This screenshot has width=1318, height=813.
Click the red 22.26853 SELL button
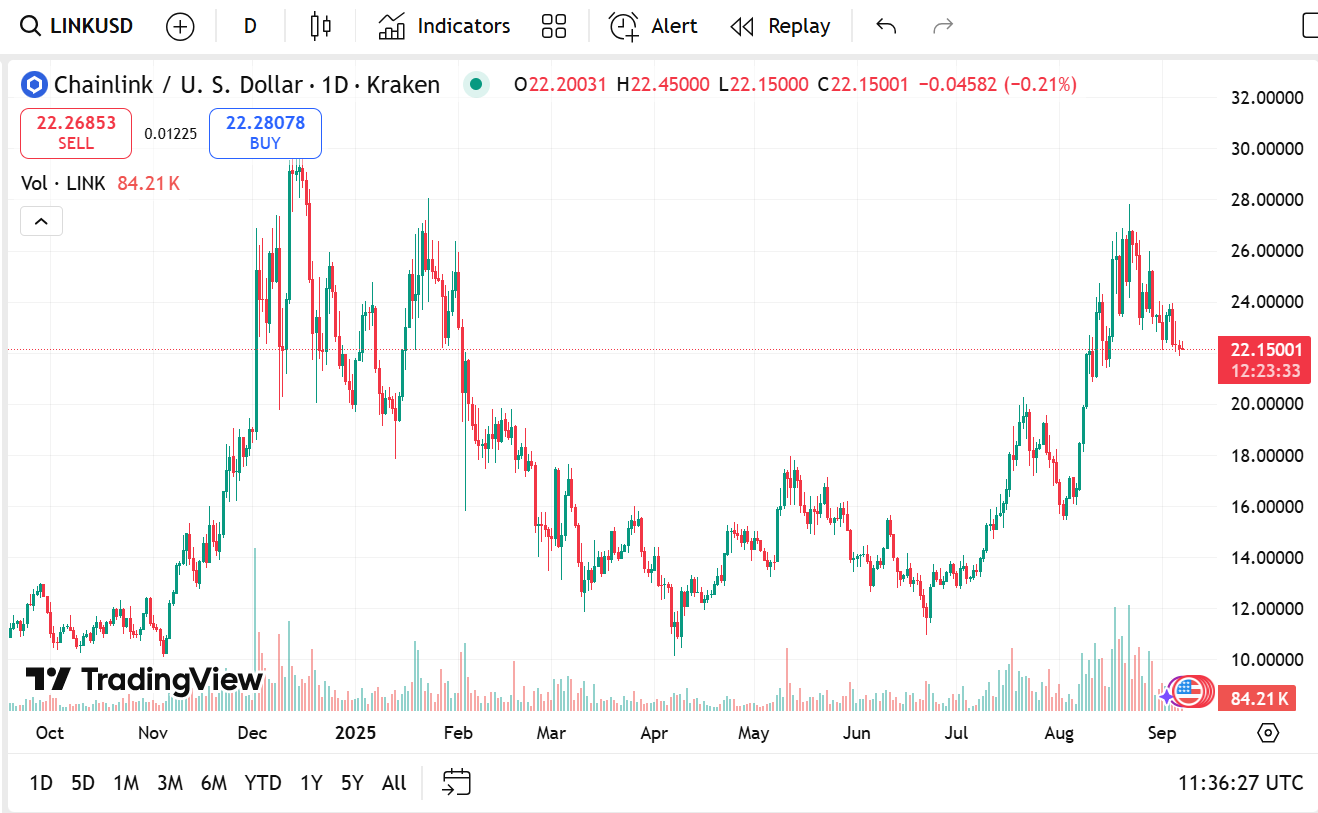(x=76, y=133)
